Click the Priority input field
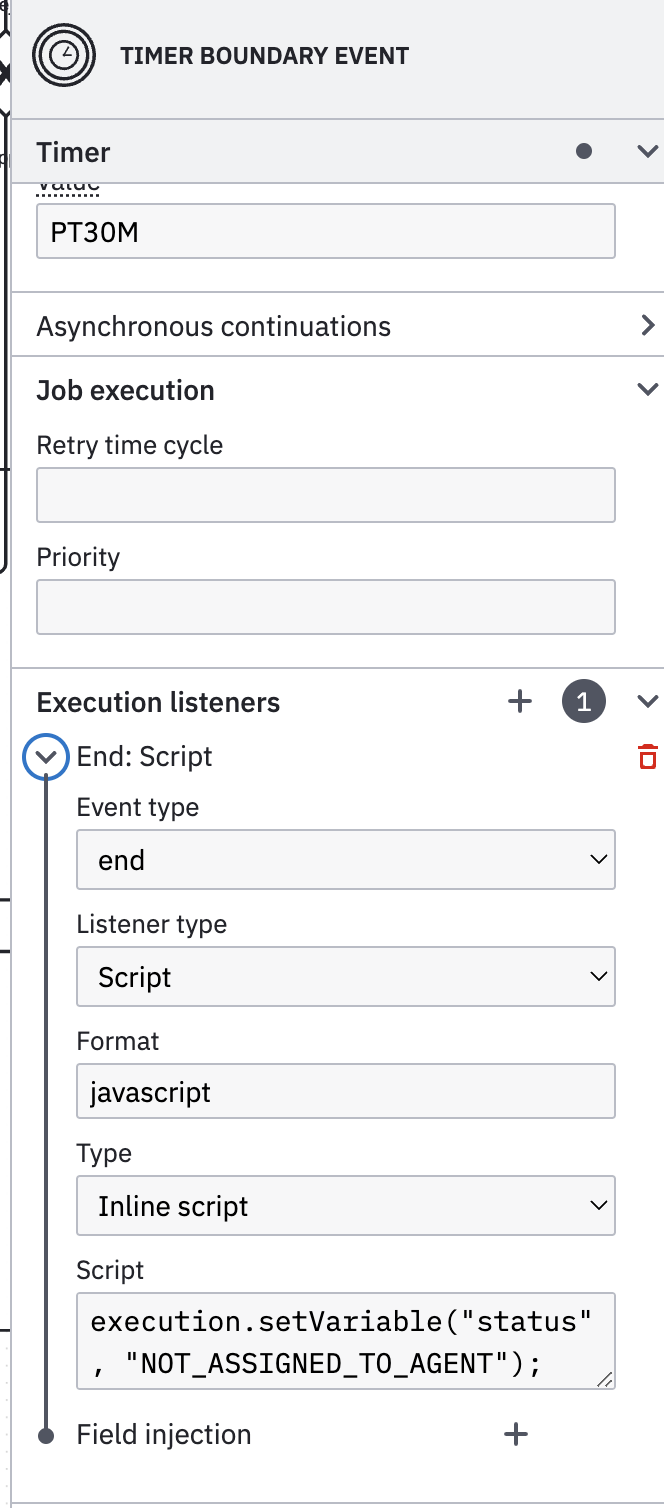 [x=325, y=607]
